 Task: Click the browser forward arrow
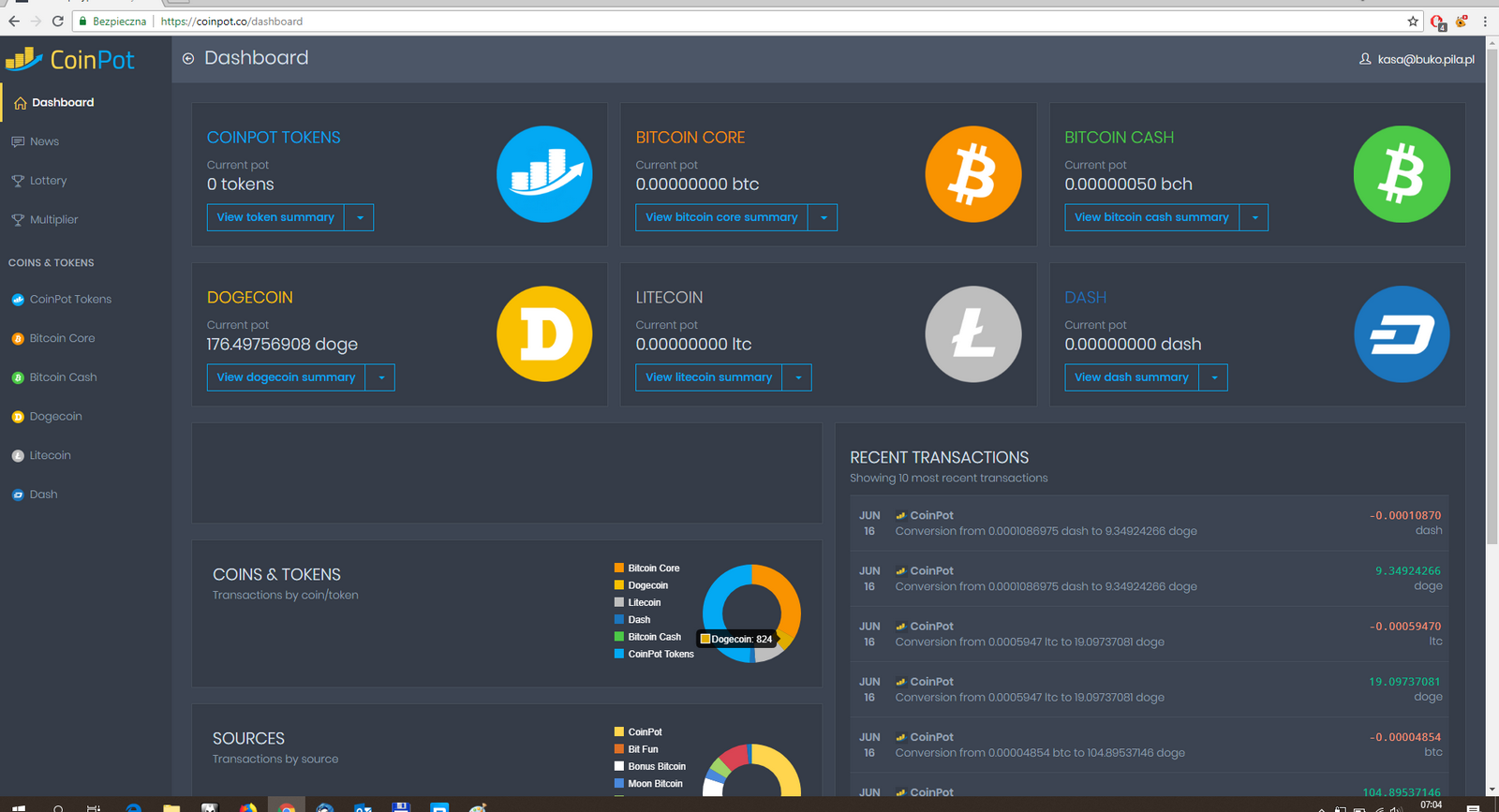coord(36,21)
